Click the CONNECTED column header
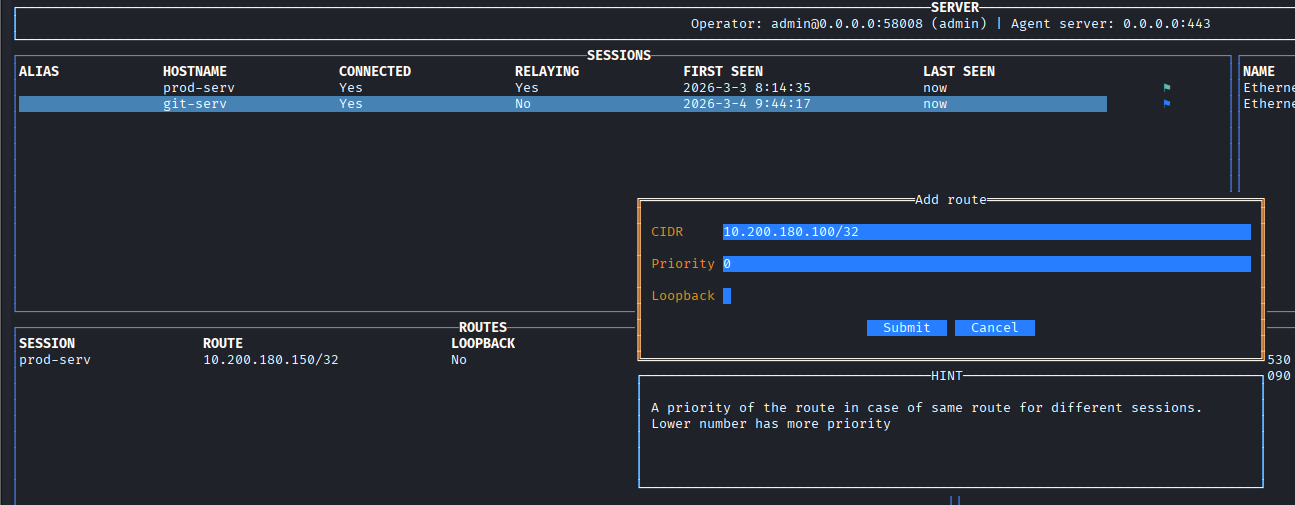The image size is (1295, 505). (x=374, y=72)
